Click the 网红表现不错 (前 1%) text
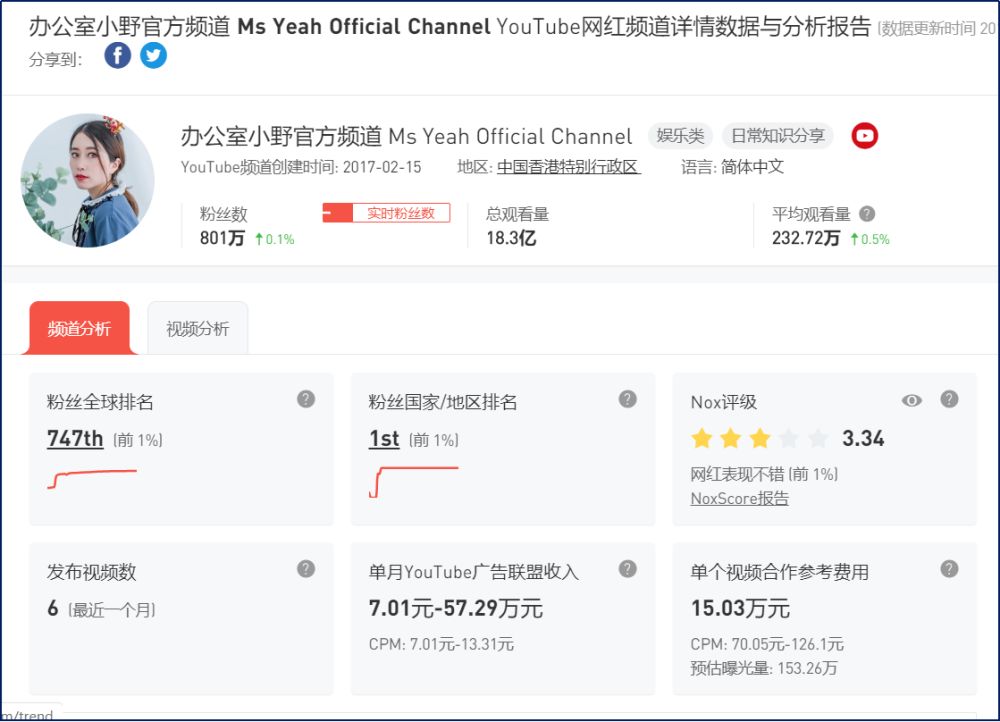Viewport: 1000px width, 722px height. tap(764, 474)
